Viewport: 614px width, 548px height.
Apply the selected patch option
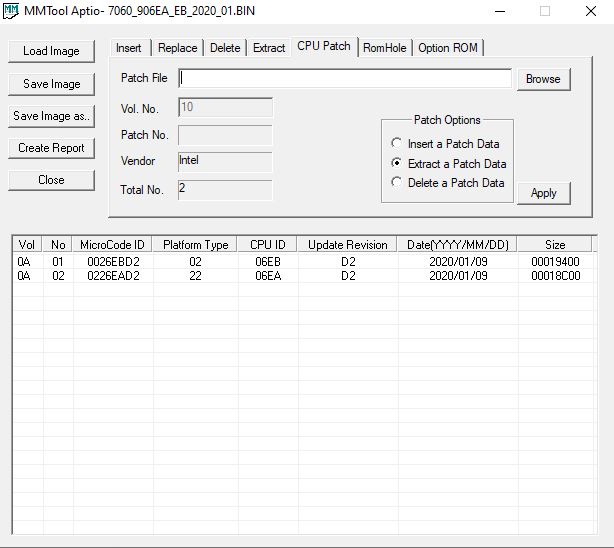coord(544,193)
